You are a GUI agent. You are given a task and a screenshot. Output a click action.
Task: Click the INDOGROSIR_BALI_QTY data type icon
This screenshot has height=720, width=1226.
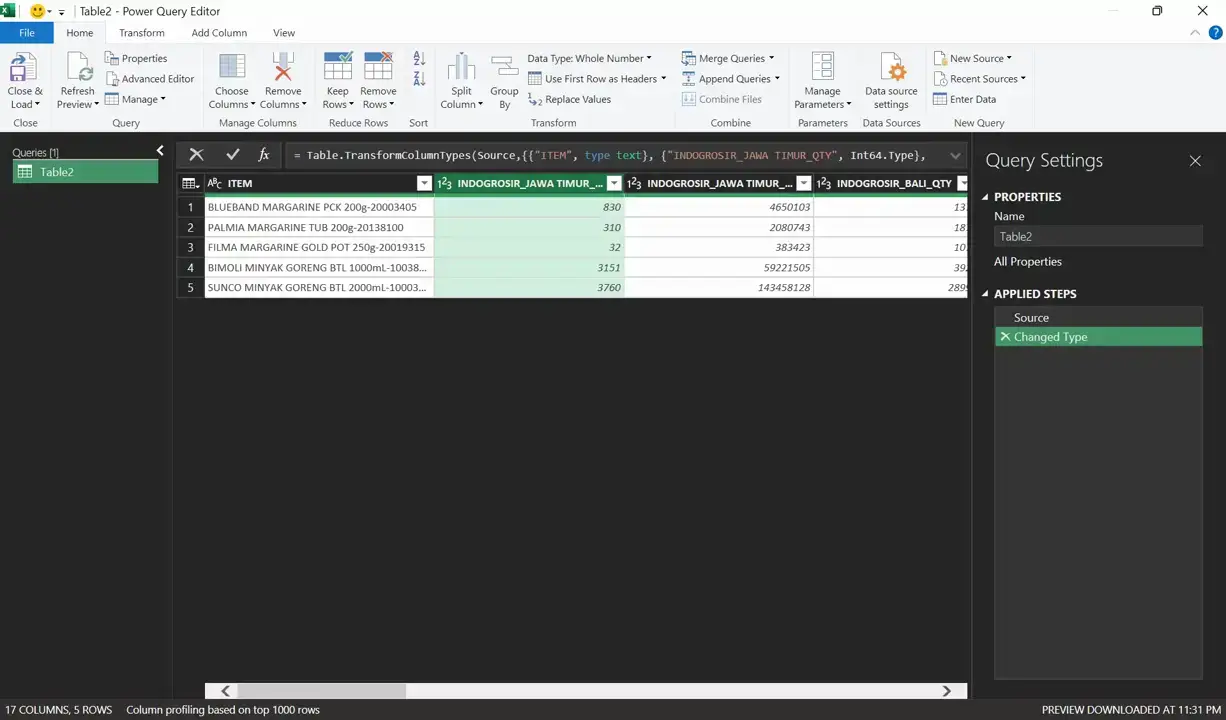[x=824, y=183]
